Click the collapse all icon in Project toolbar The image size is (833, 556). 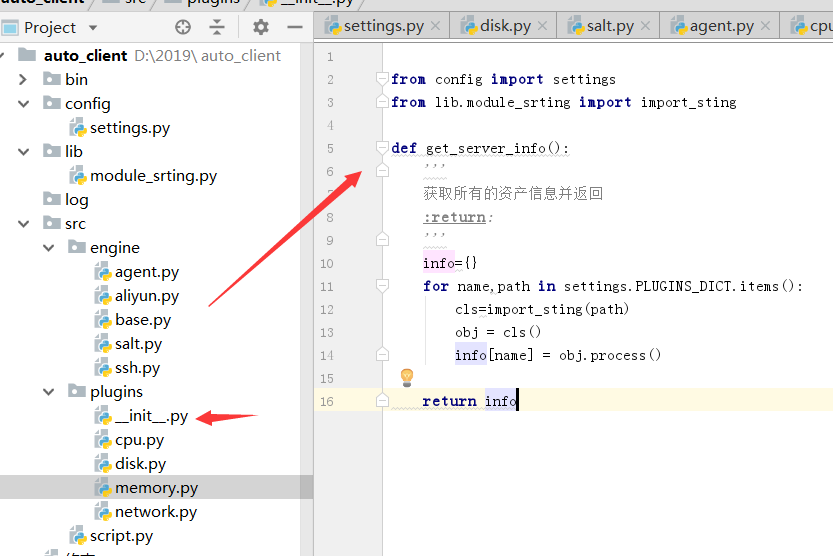tap(217, 27)
